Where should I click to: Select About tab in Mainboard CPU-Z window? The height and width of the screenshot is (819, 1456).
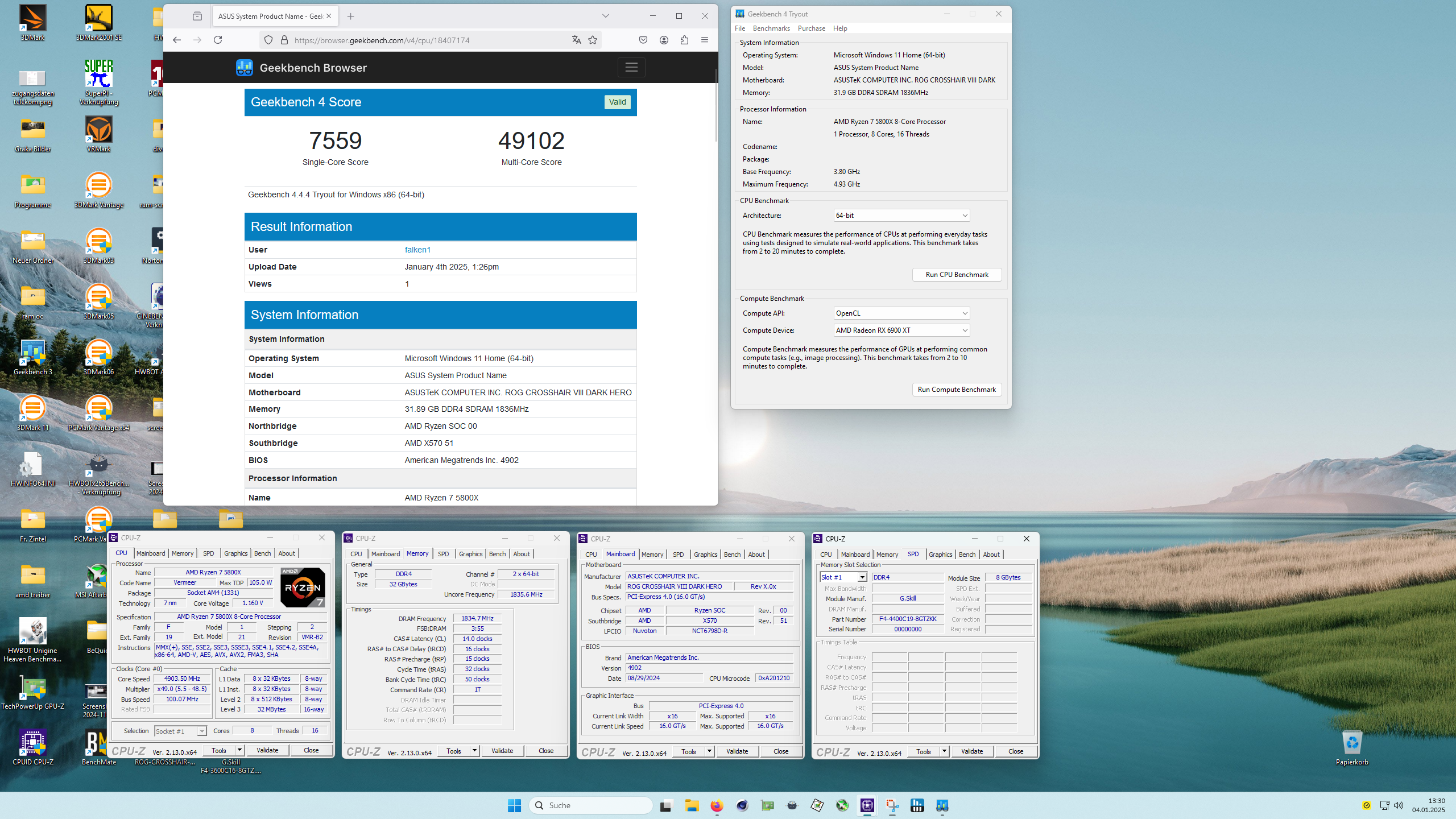coord(756,555)
